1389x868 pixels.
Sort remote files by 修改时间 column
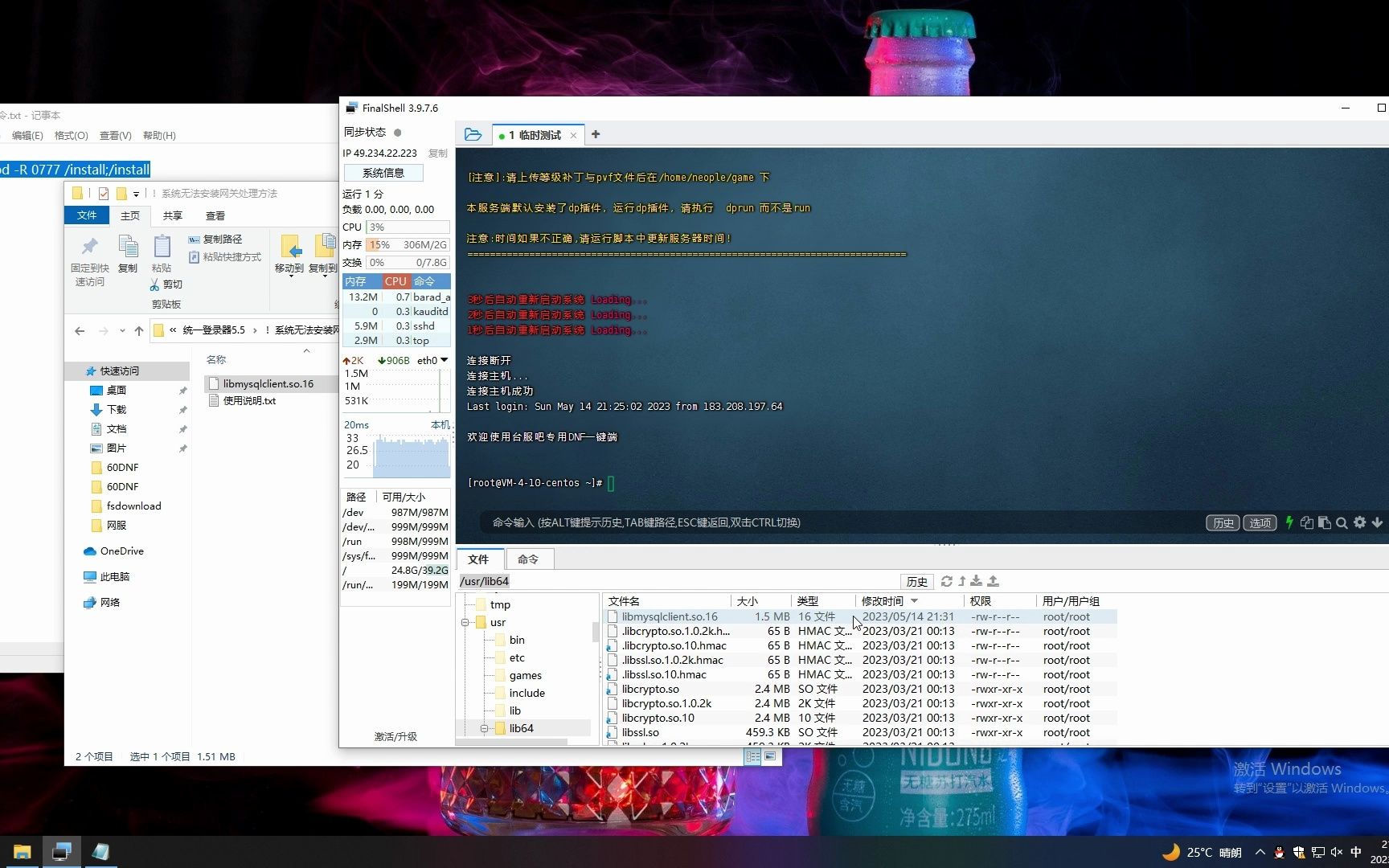coord(909,601)
